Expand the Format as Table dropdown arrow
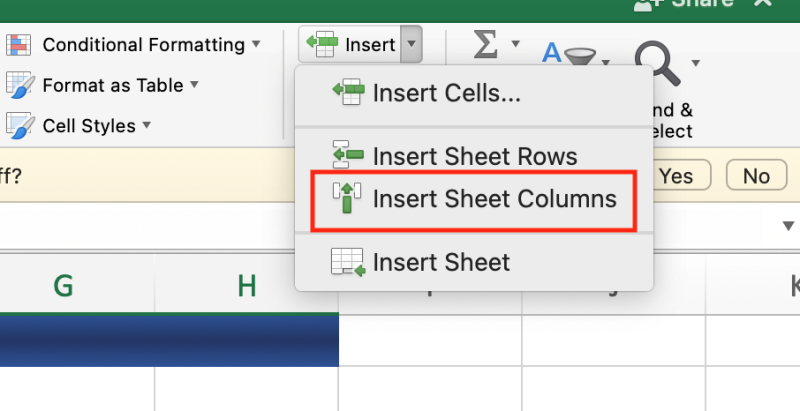The width and height of the screenshot is (800, 411). pyautogui.click(x=194, y=84)
